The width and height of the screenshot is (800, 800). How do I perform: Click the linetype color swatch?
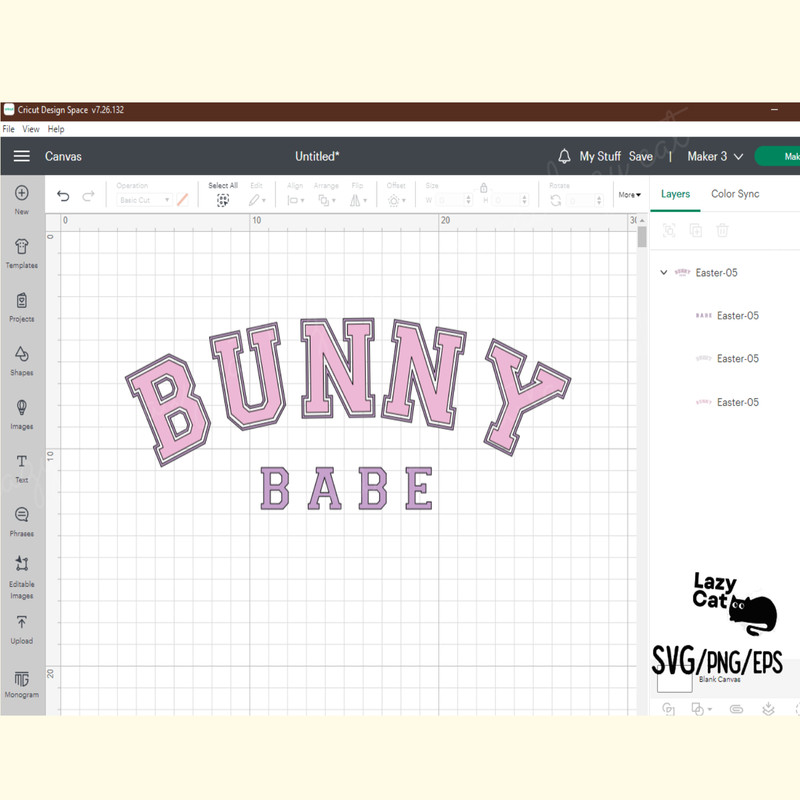click(181, 200)
